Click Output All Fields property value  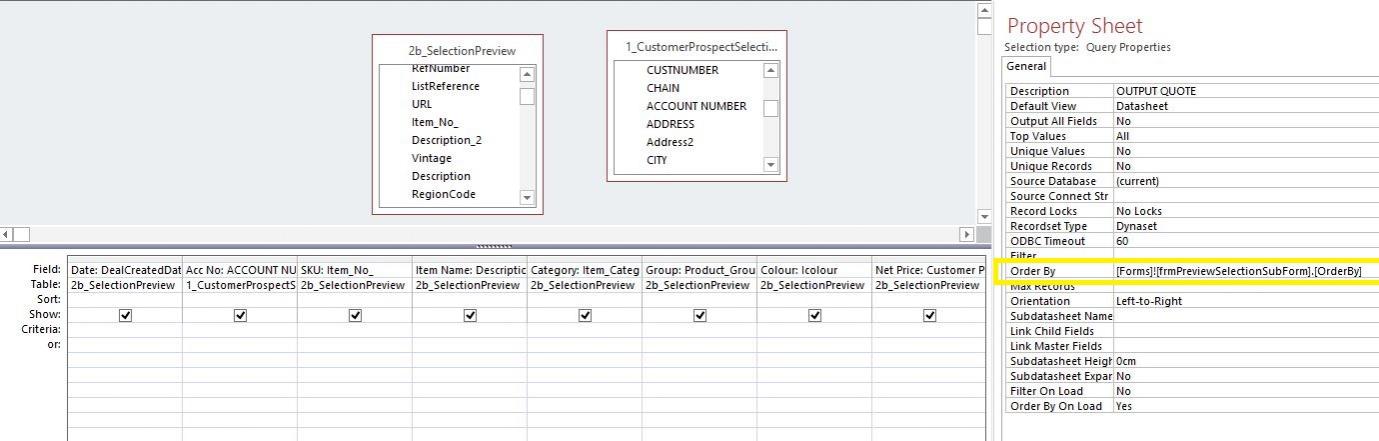point(1246,121)
